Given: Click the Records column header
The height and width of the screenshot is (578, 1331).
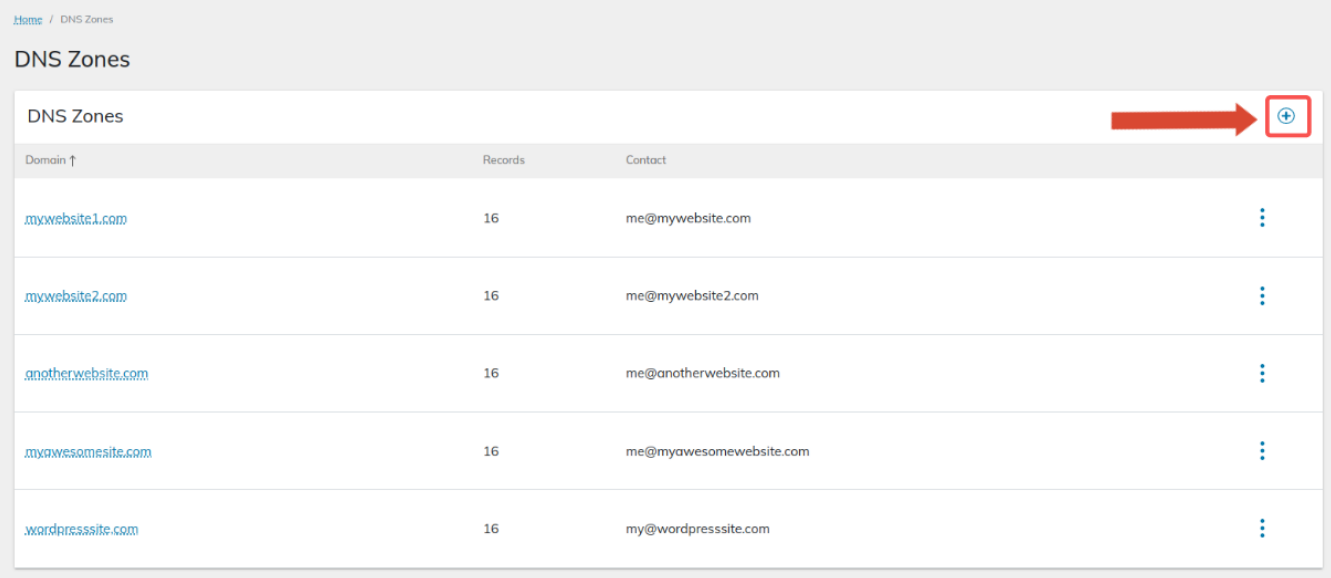Looking at the screenshot, I should coord(503,160).
